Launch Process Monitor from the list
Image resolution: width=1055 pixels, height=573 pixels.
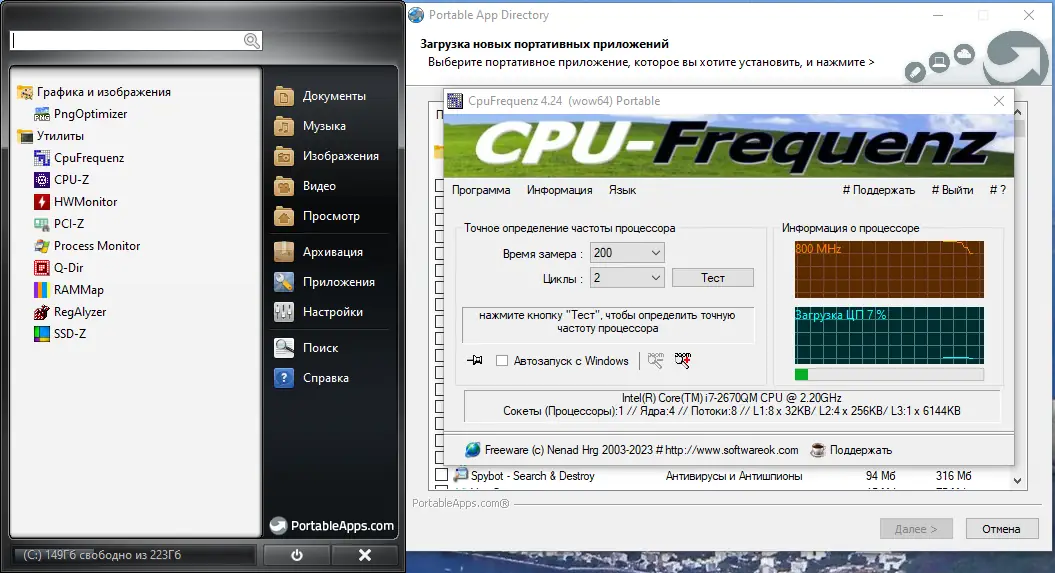coord(87,246)
